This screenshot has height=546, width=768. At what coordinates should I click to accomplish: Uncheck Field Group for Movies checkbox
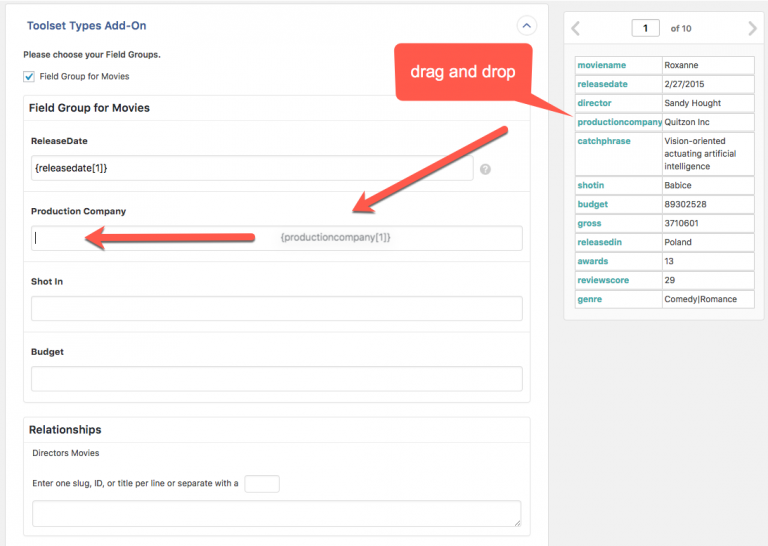tap(29, 76)
